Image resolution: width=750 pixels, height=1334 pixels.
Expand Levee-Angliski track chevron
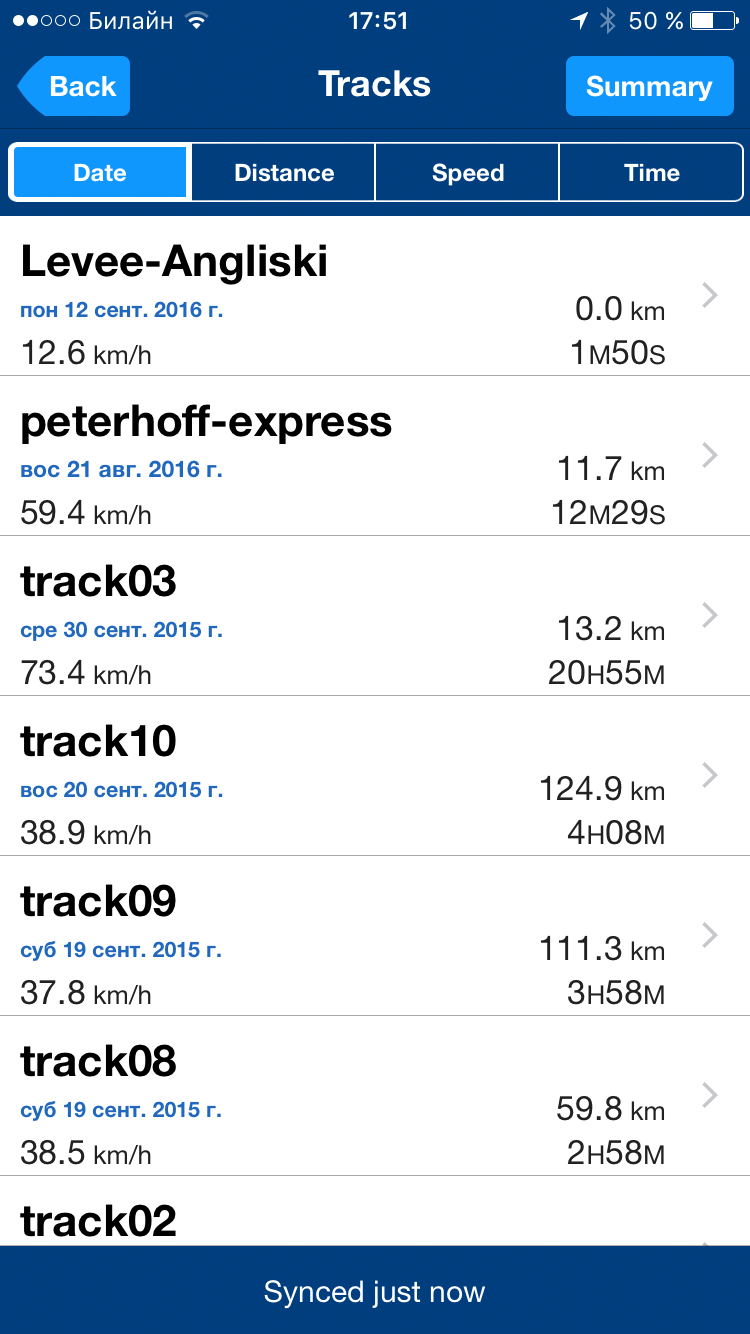click(x=710, y=295)
